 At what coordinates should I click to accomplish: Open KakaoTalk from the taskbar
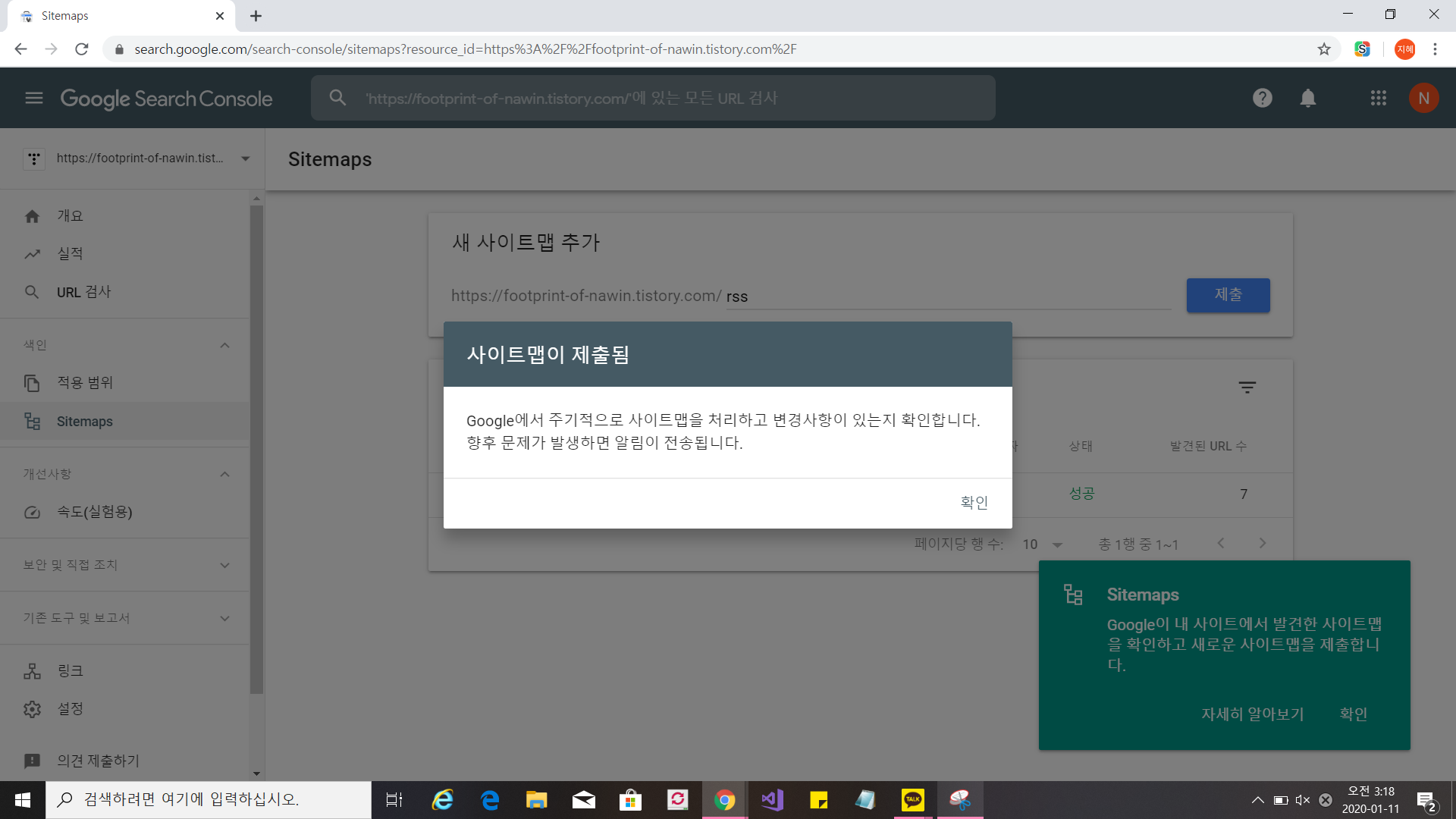[x=913, y=800]
